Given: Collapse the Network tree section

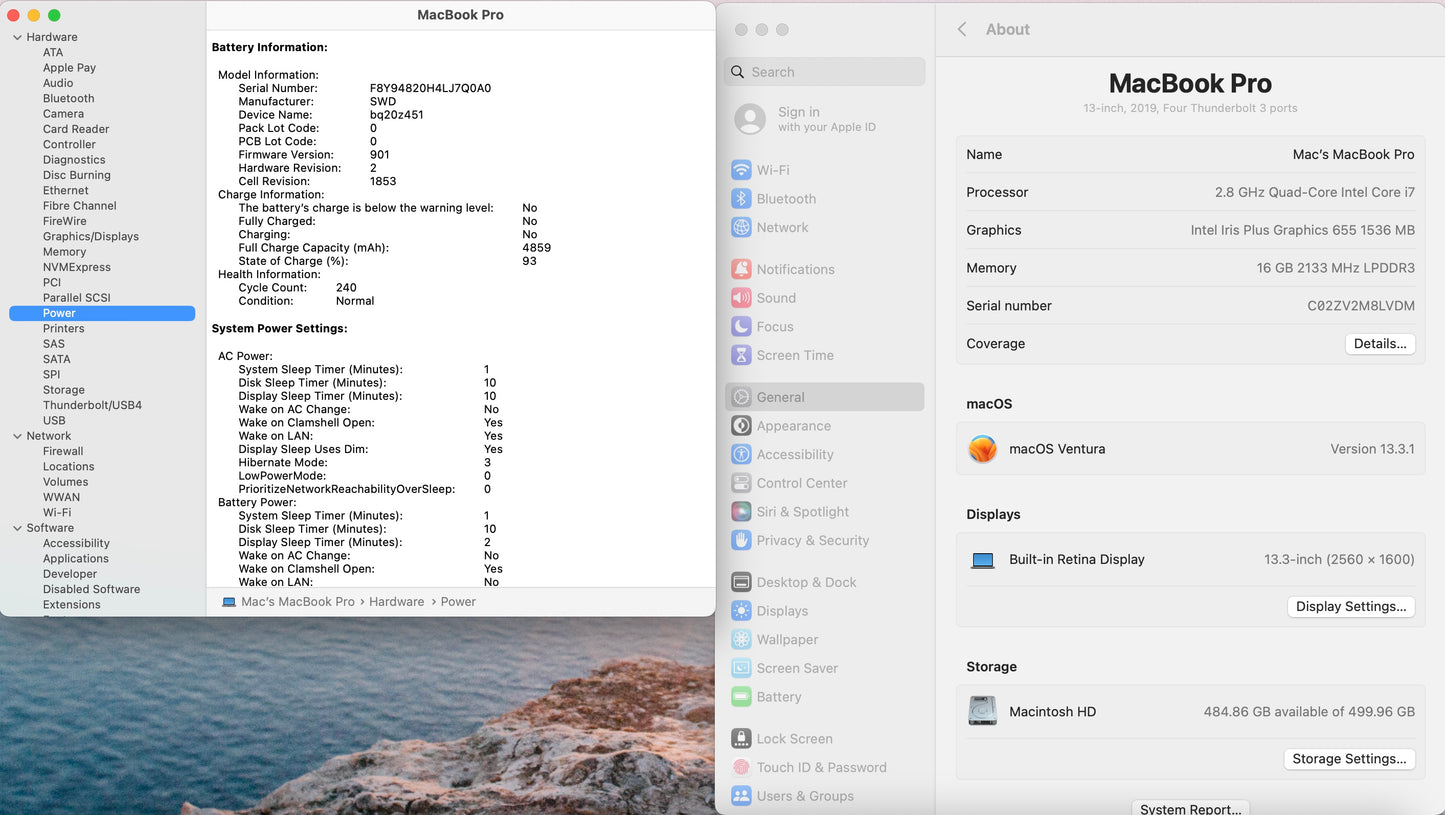Looking at the screenshot, I should click(17, 436).
